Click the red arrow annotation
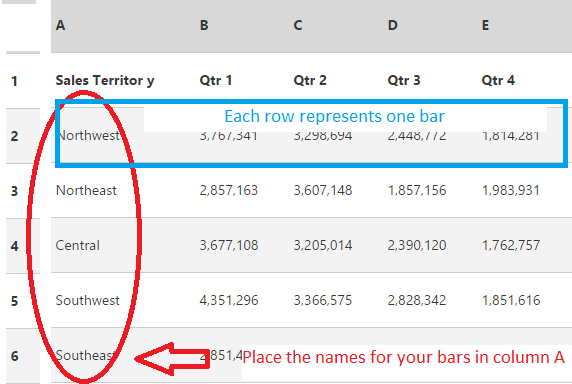This screenshot has height=384, width=572. [x=172, y=359]
